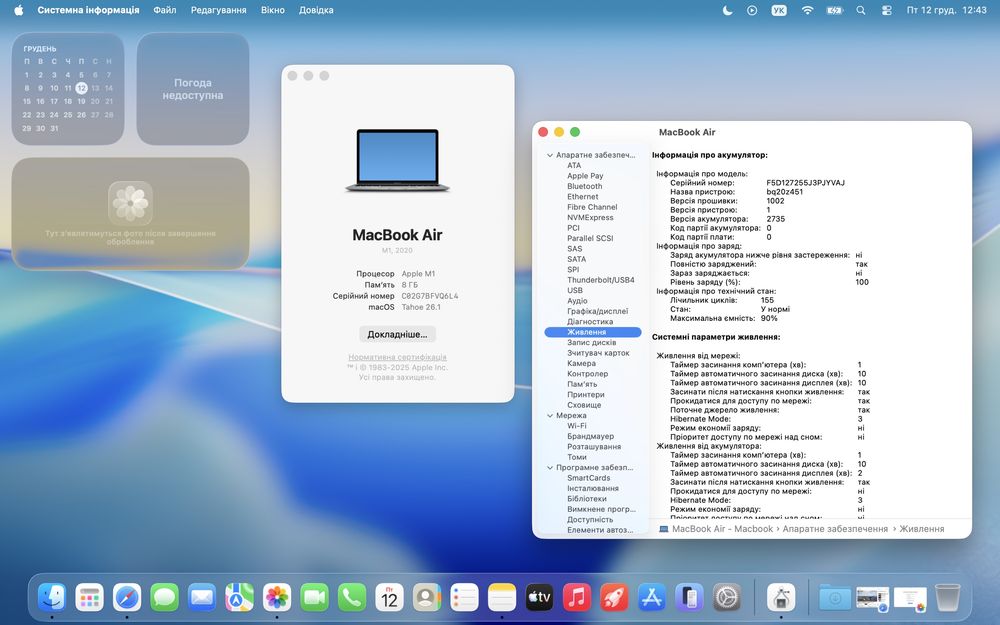Click the Wi-Fi status icon
The width and height of the screenshot is (1000, 625).
tap(807, 10)
